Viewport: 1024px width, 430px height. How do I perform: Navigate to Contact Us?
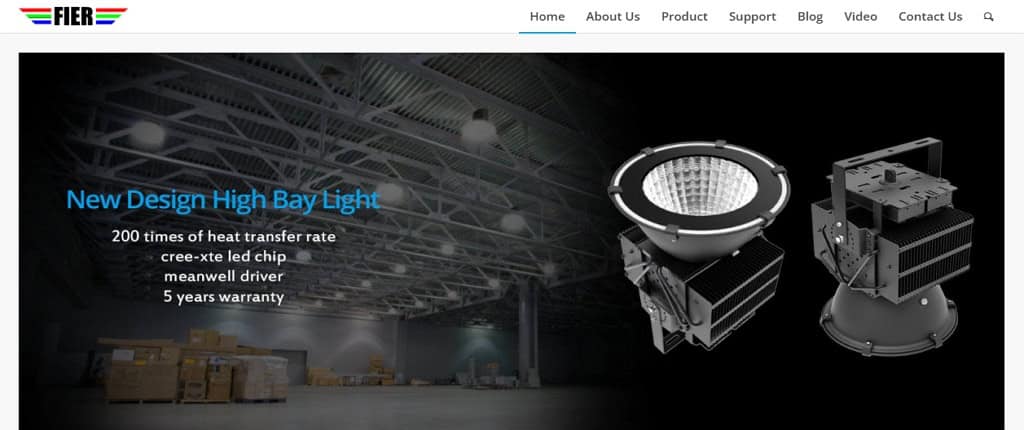[930, 17]
